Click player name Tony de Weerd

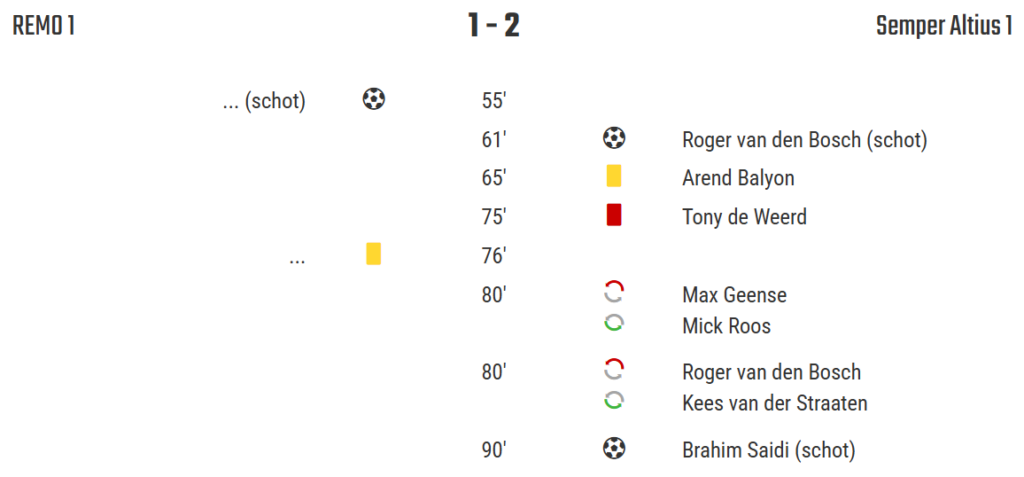point(744,216)
